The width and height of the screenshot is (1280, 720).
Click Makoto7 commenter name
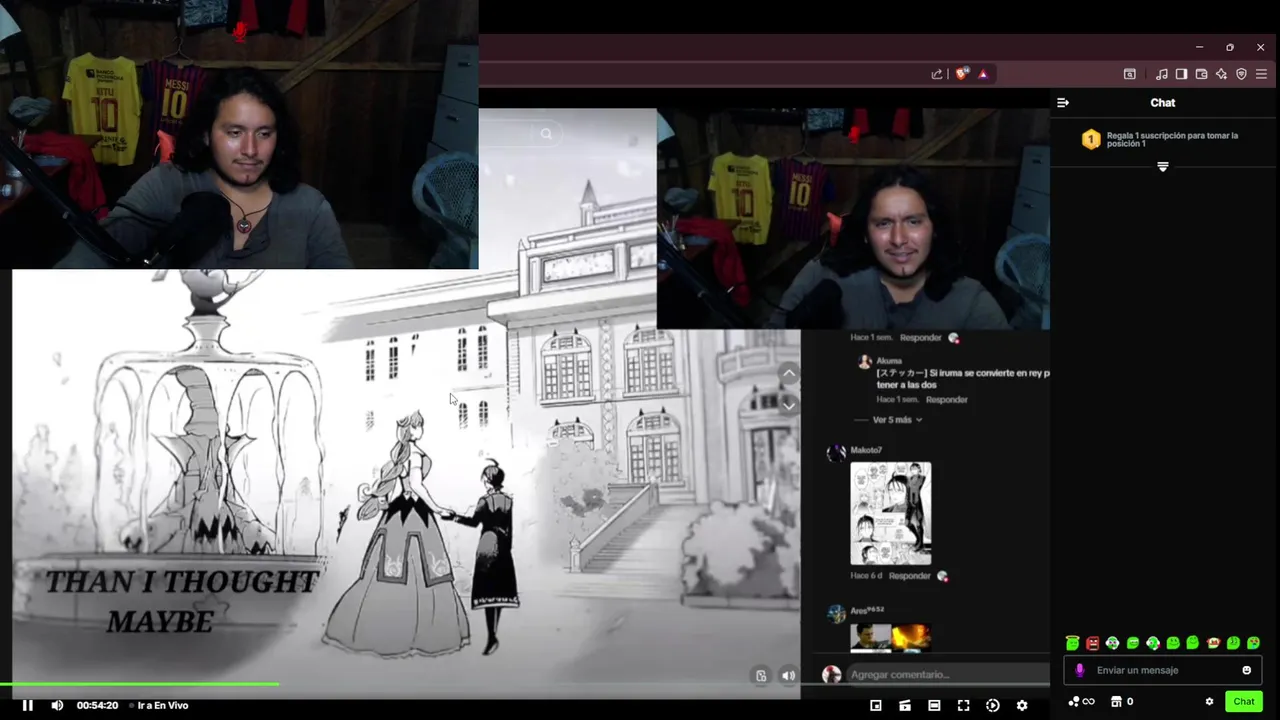pos(866,451)
